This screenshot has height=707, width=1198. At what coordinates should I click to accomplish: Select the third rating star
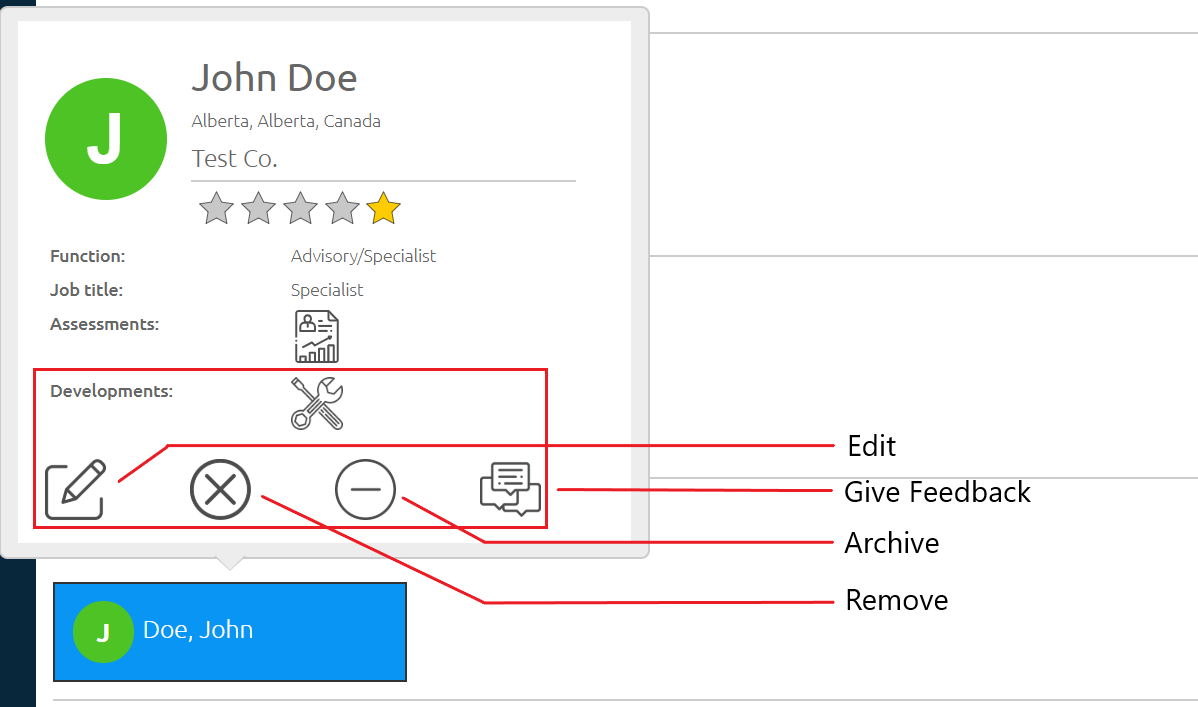(x=300, y=208)
